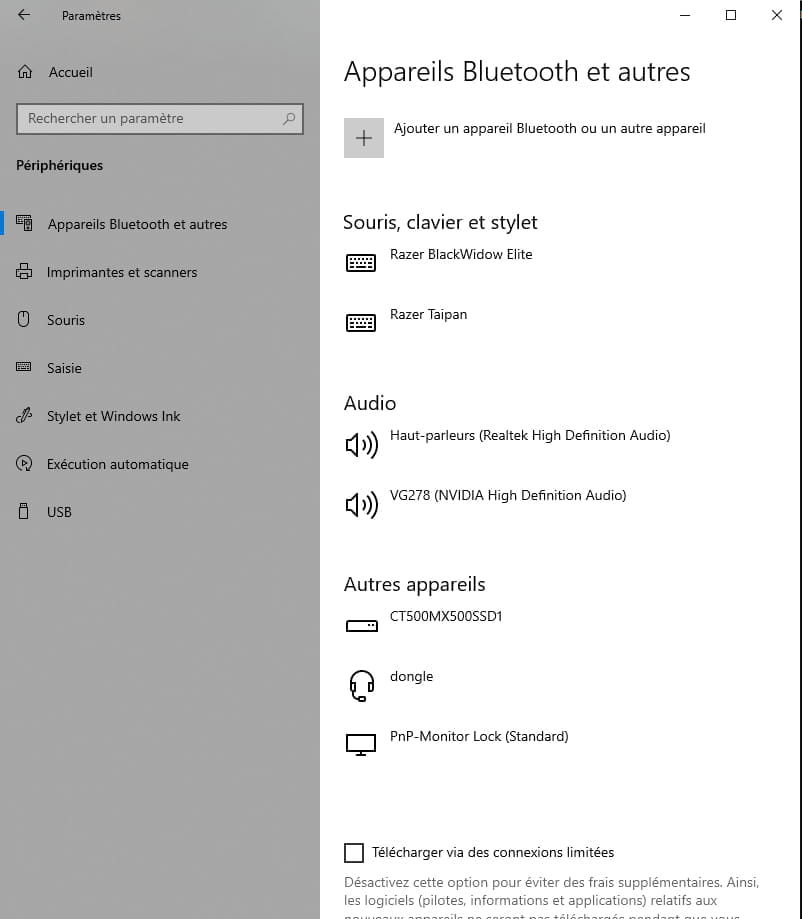The image size is (802, 919).
Task: Click the keyboard icon of Razer Taipan
Action: click(361, 322)
